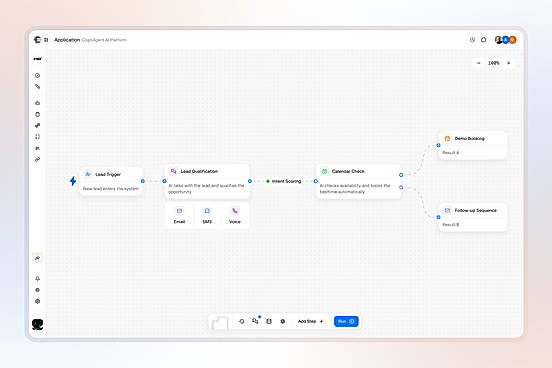
Task: Click the blue avatar in the header
Action: click(x=506, y=40)
